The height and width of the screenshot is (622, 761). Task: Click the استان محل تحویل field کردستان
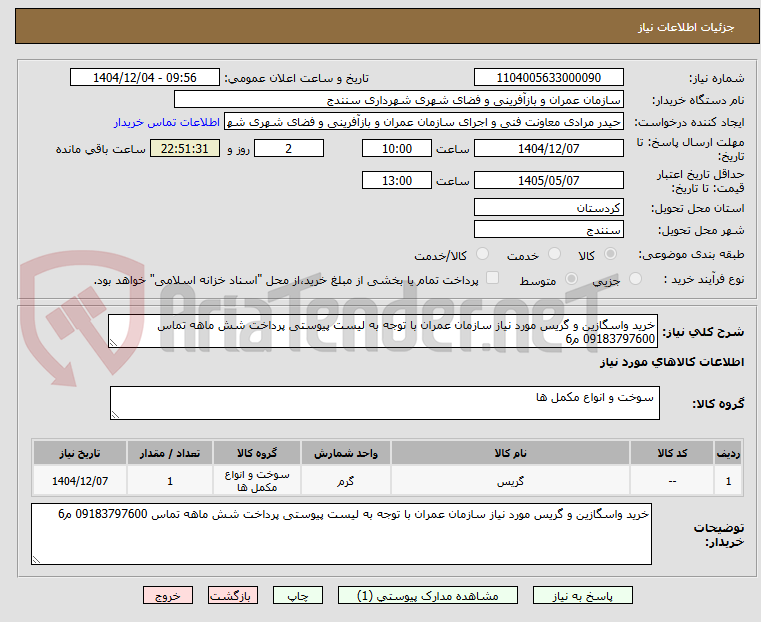[x=548, y=207]
